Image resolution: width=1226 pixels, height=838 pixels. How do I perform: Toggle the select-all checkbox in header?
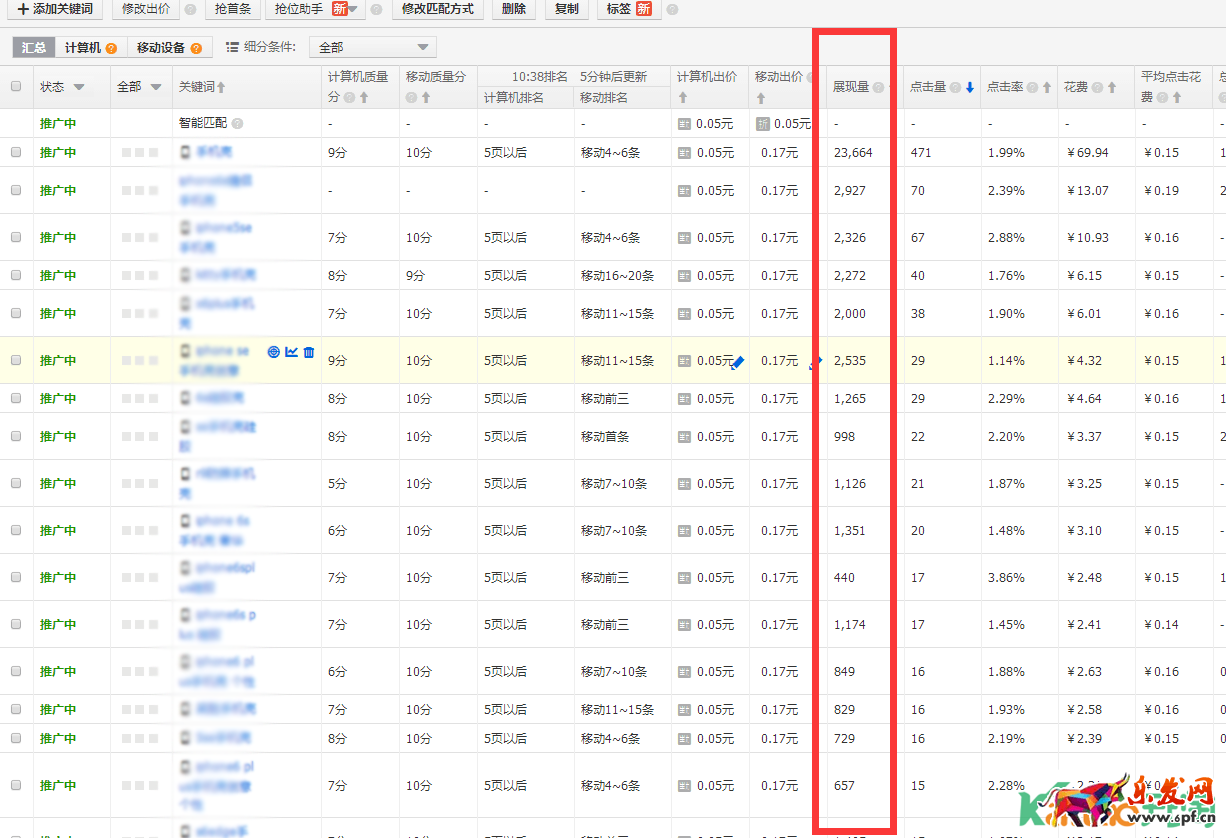pos(16,86)
